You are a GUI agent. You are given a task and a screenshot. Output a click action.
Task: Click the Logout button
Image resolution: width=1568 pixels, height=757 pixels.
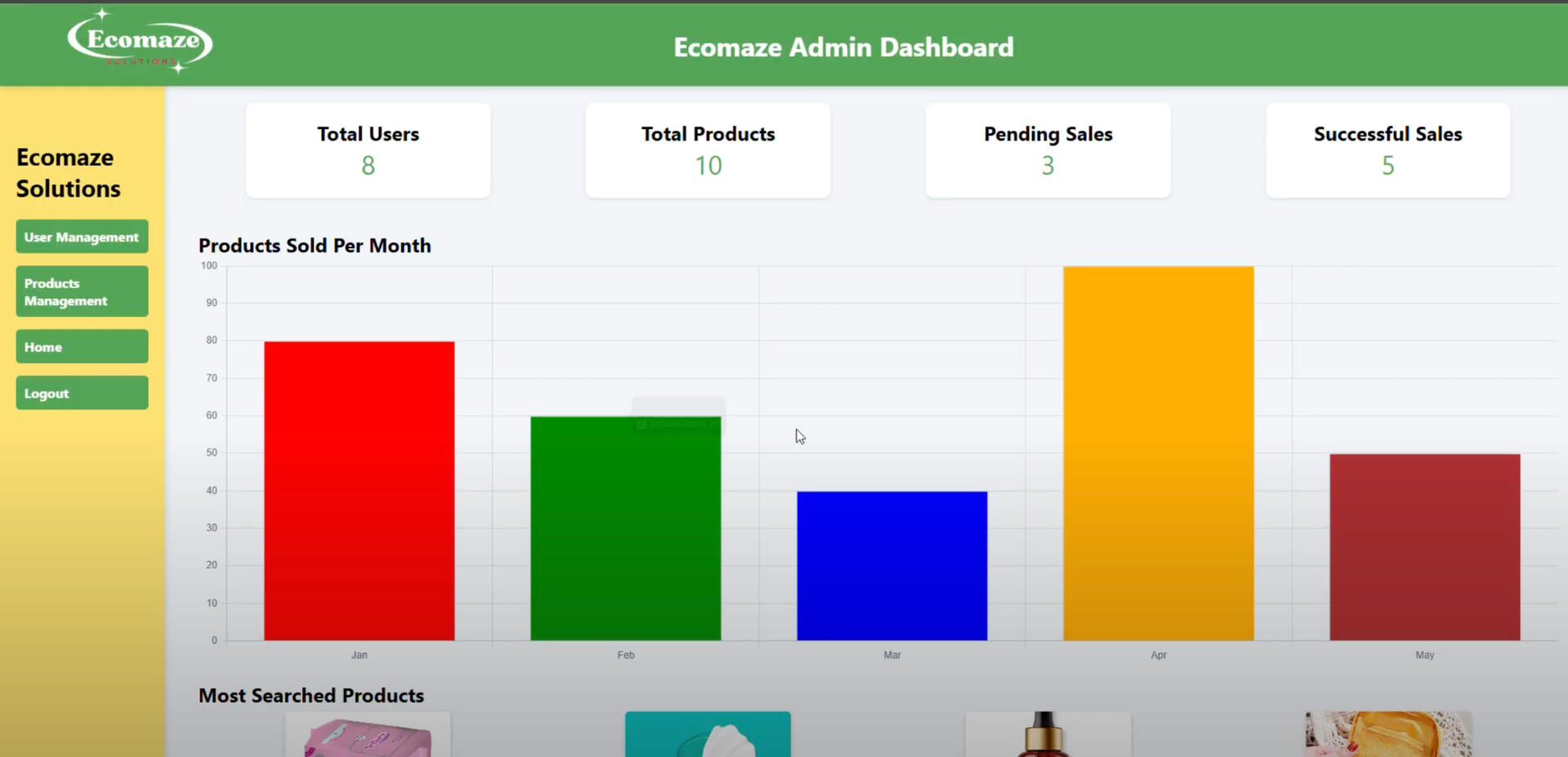coord(82,393)
